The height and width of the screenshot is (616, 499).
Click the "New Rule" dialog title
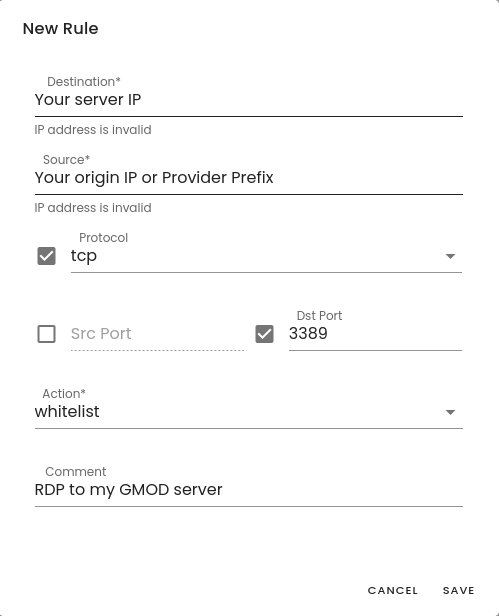[61, 29]
